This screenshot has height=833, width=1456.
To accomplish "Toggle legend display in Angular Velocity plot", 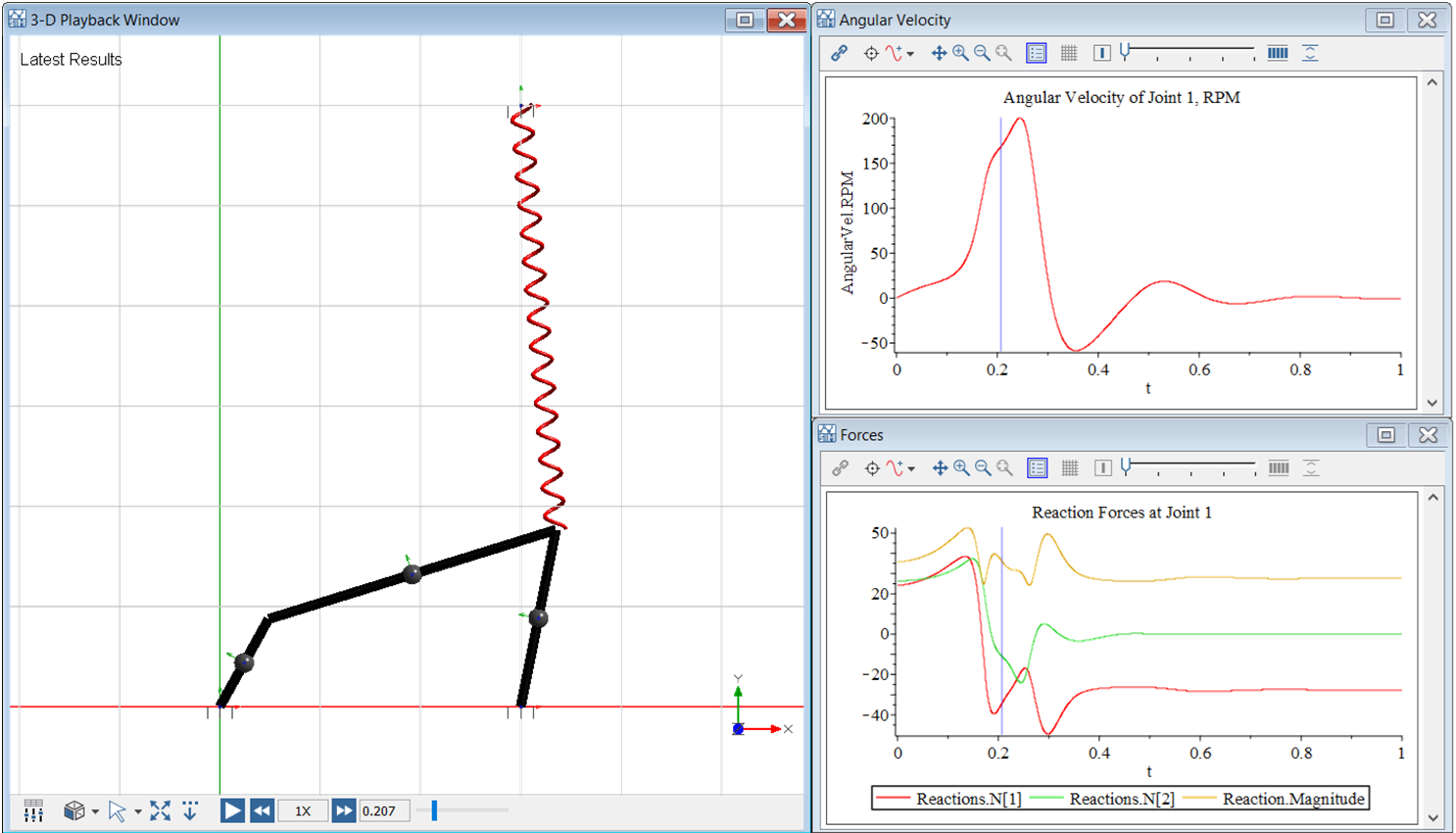I will coord(1037,53).
